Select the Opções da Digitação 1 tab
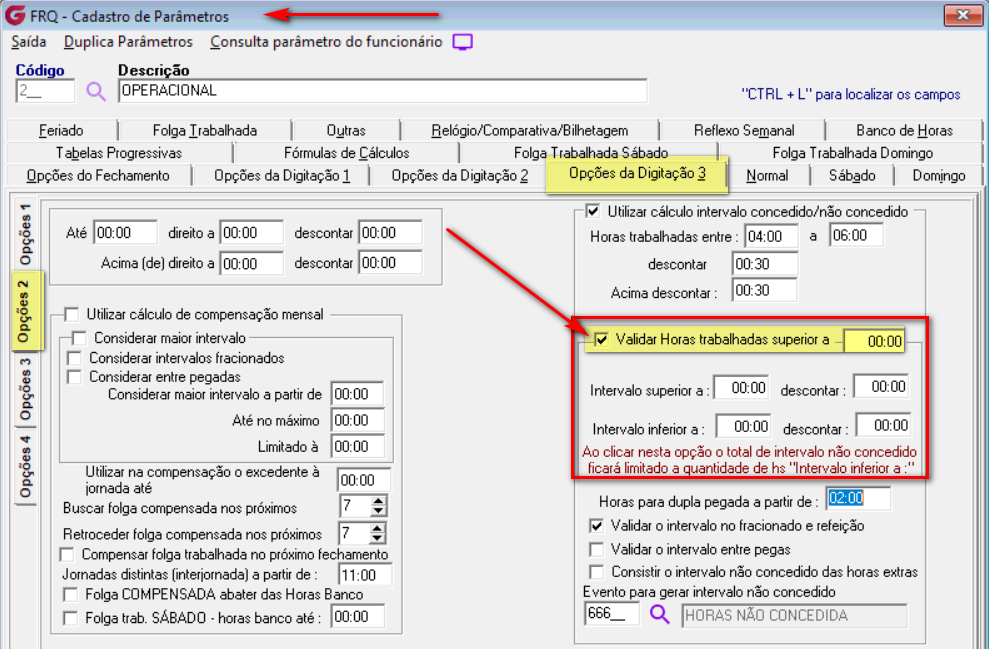 281,175
